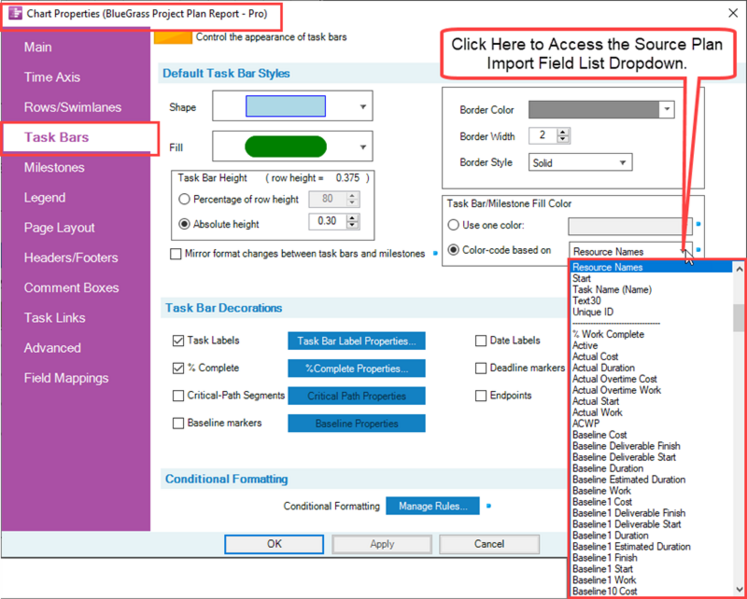Screen dimensions: 747x599
Task: Switch to the Main tab
Action: pos(38,47)
